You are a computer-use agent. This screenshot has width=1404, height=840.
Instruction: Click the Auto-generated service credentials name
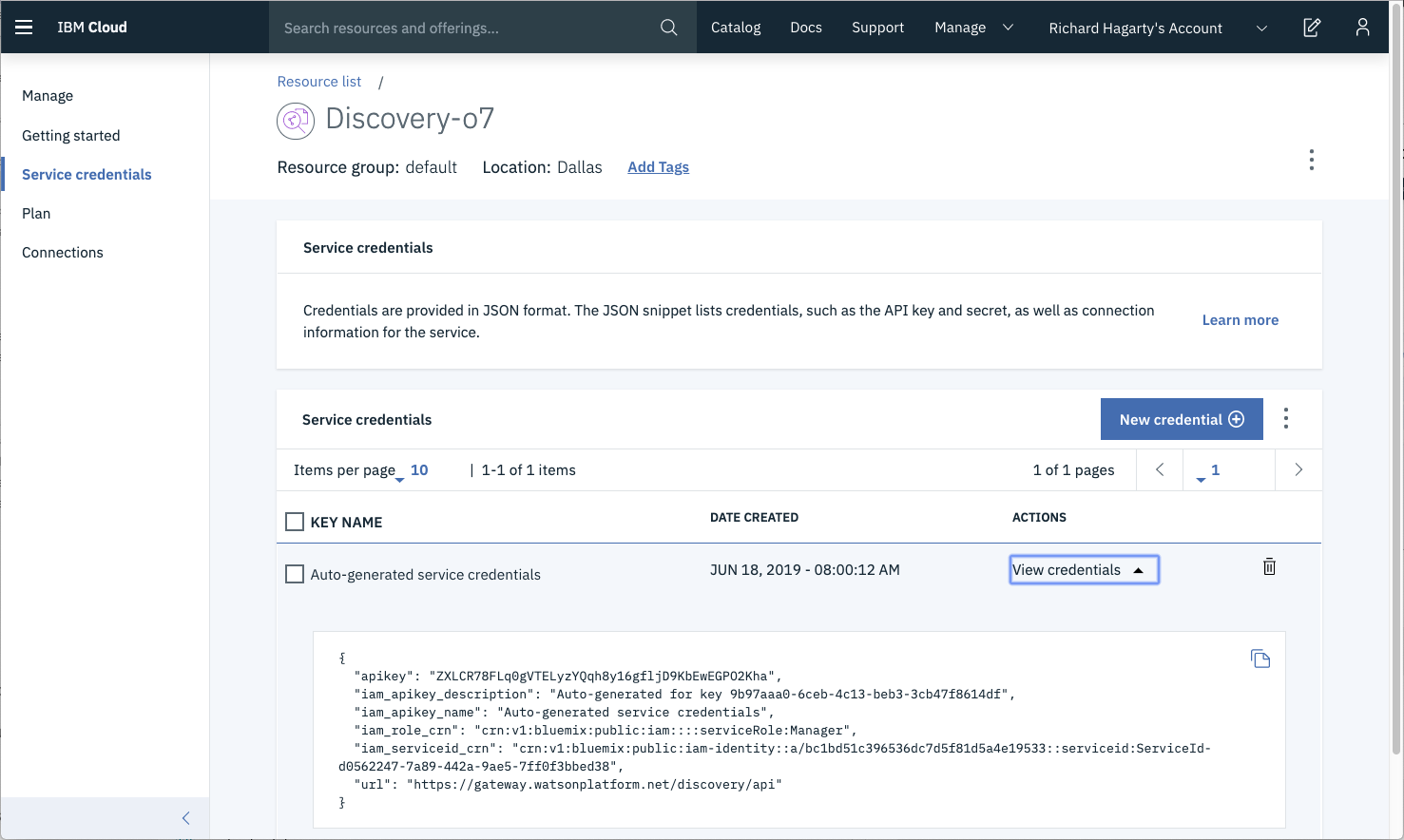pyautogui.click(x=425, y=575)
